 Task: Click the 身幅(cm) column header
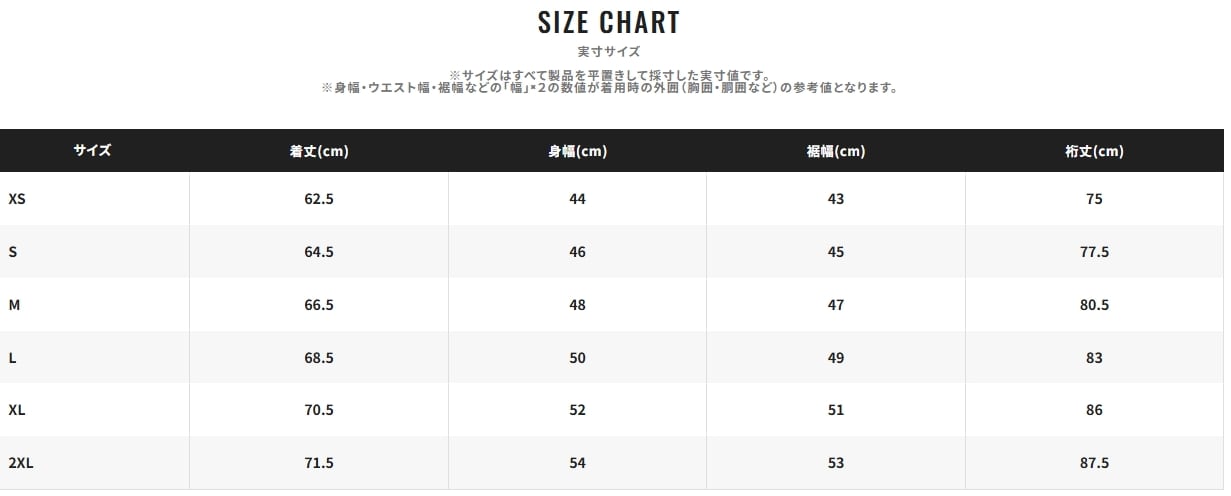[577, 152]
